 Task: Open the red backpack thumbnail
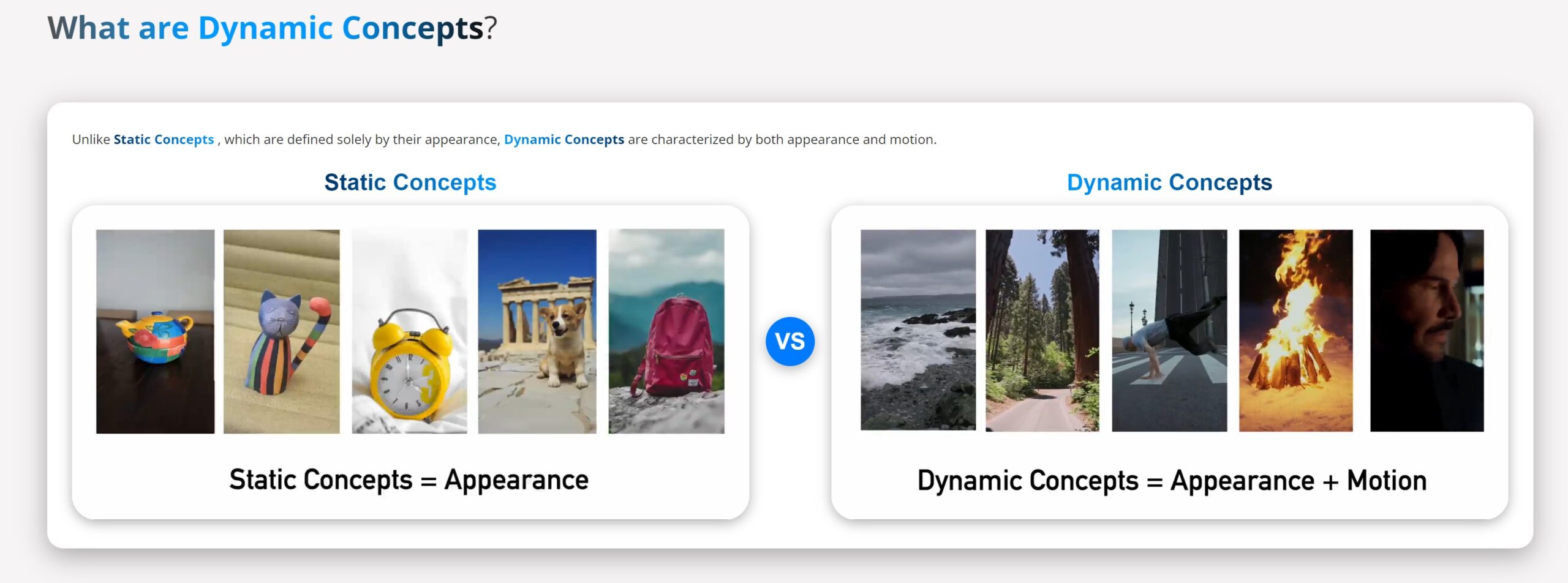pyautogui.click(x=666, y=331)
